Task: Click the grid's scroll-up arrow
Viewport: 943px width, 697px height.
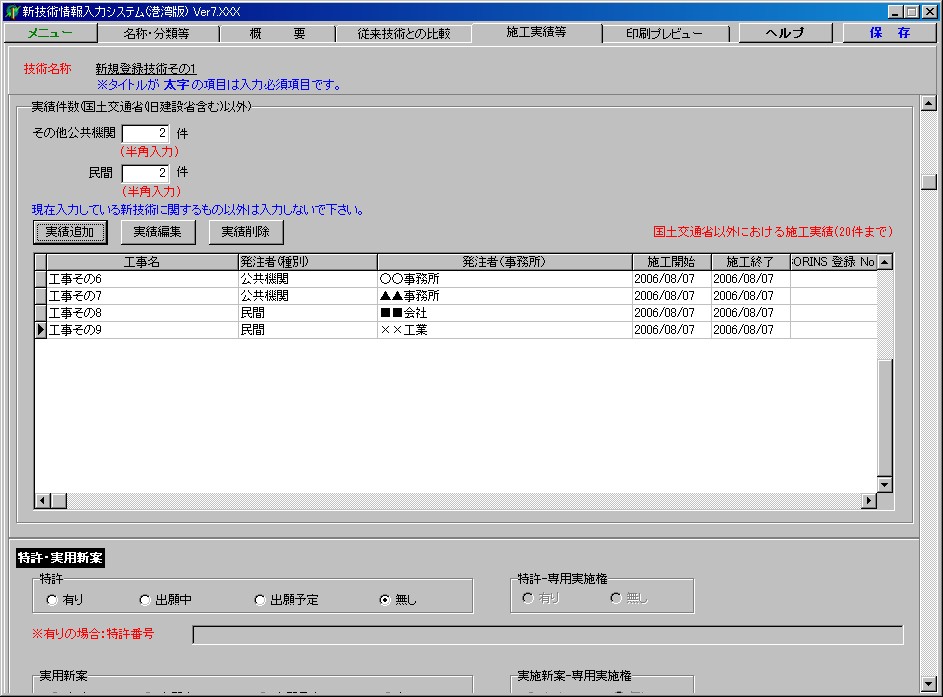Action: click(x=884, y=262)
